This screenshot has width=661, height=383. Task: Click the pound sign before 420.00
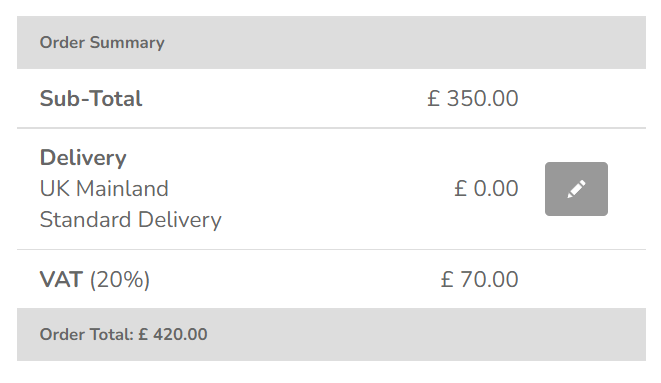point(143,335)
